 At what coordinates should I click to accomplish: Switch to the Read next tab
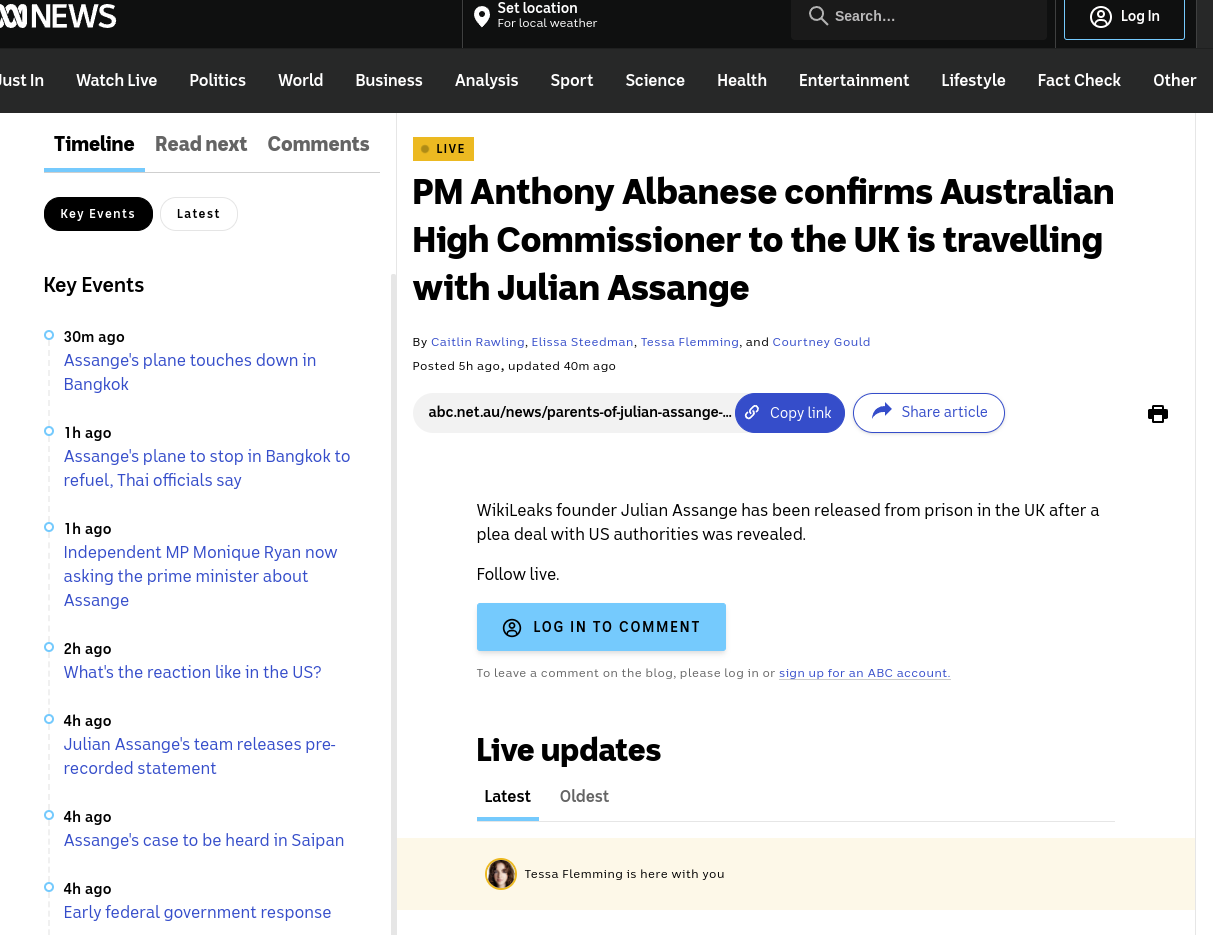(x=201, y=144)
